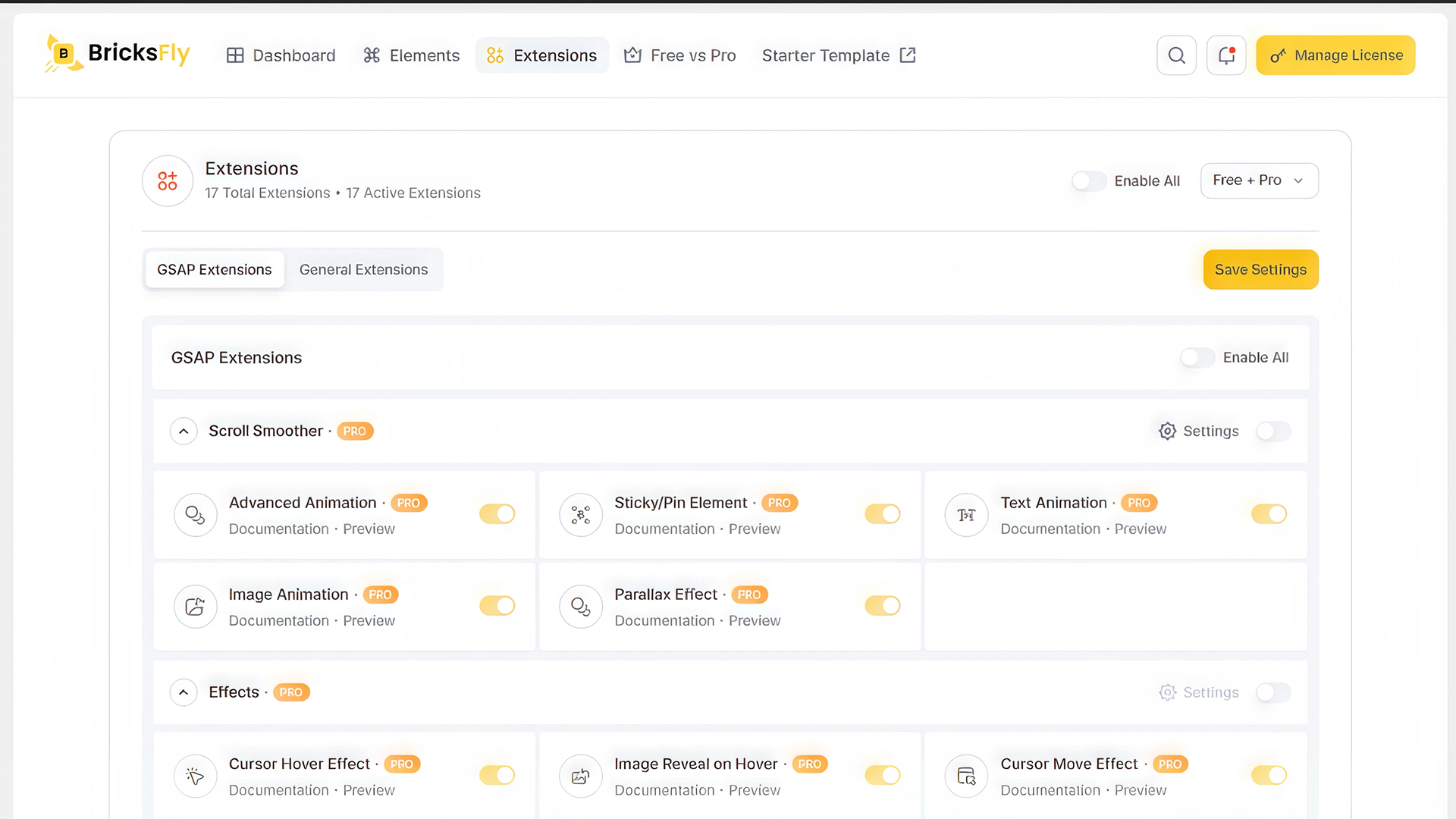Click the Extensions header red icon
Screen dimensions: 1456x819
point(168,180)
